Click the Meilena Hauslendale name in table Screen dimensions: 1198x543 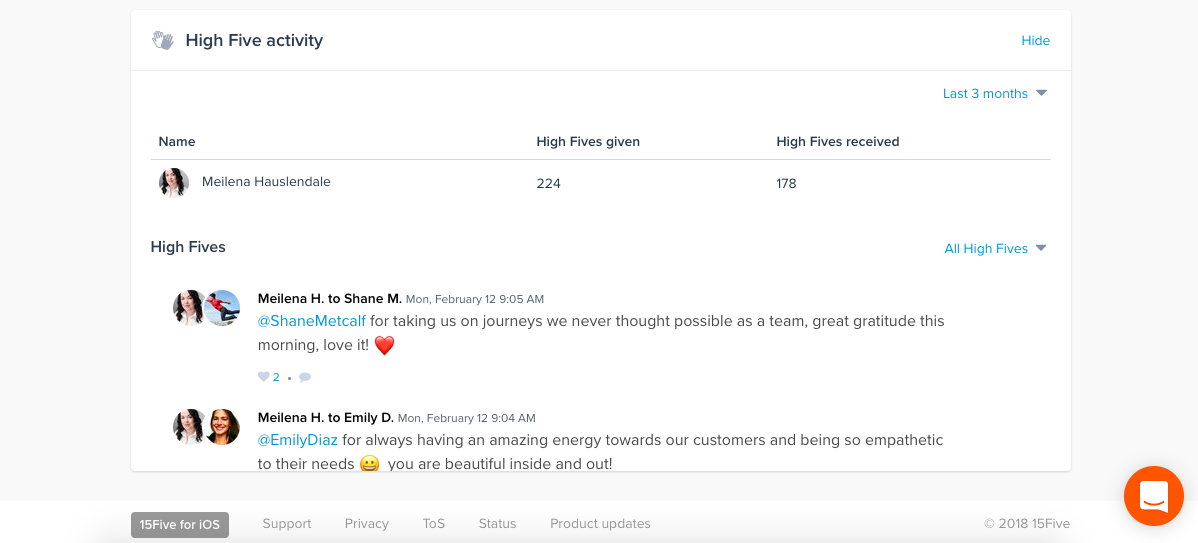click(266, 182)
